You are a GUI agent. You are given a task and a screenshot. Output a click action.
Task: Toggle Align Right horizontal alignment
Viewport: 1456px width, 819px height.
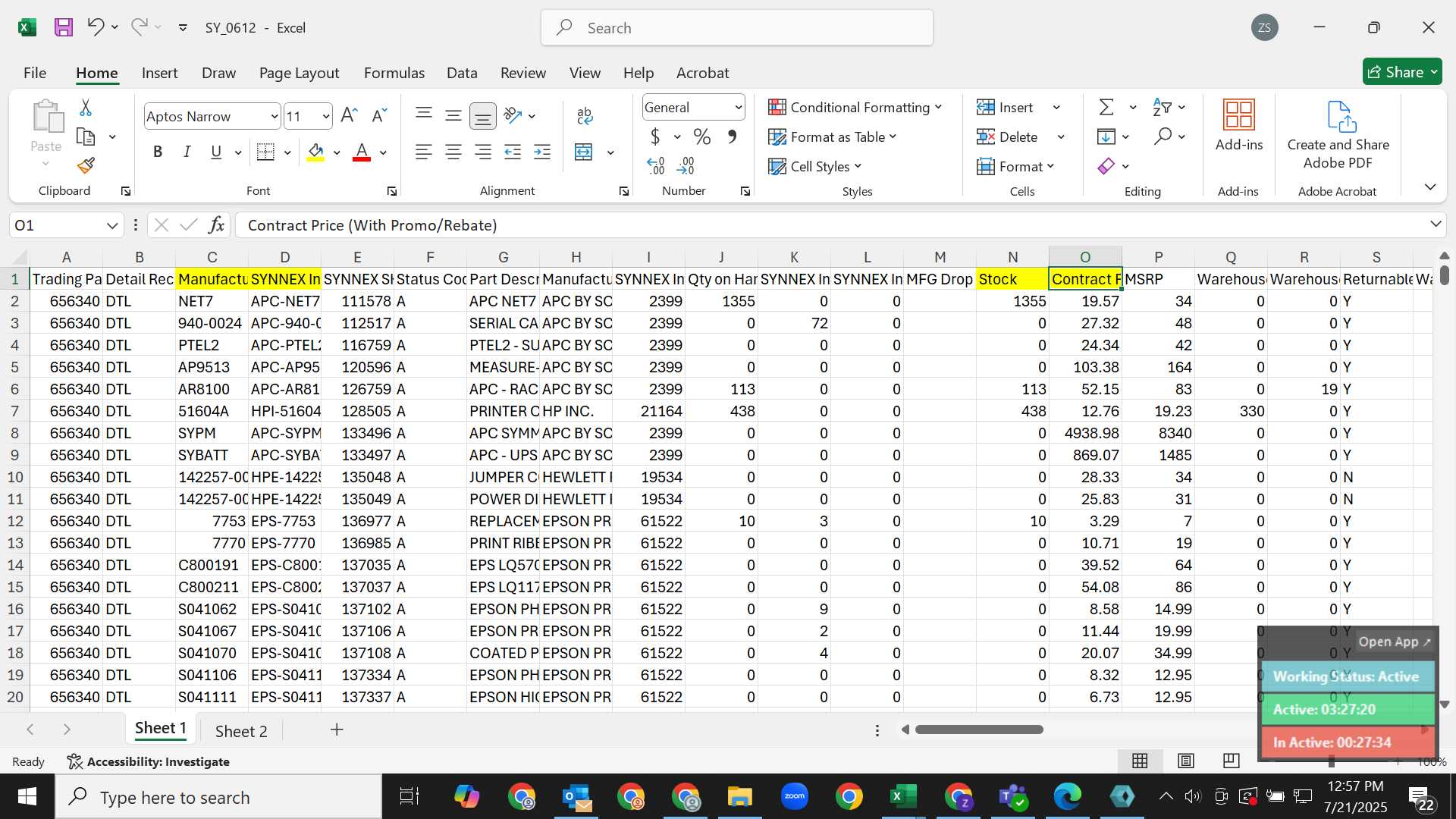(x=482, y=152)
